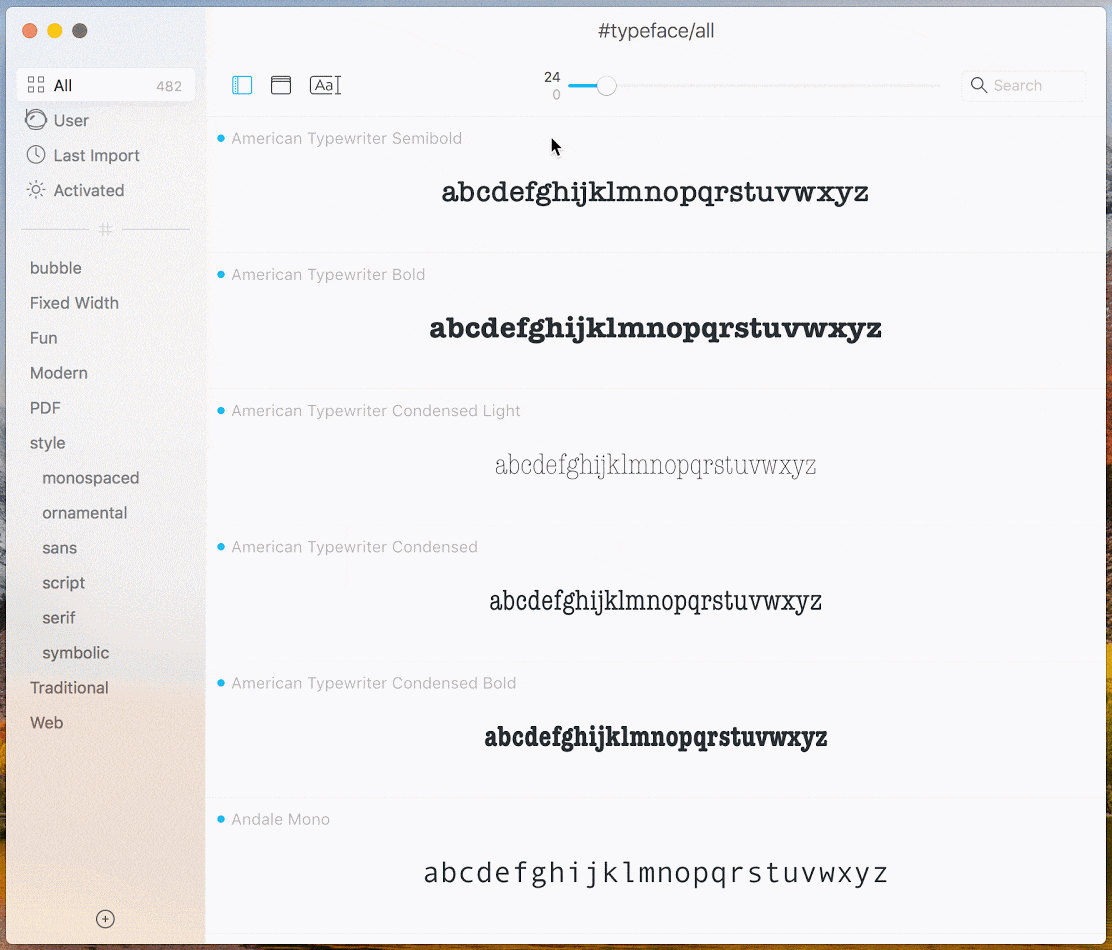Click the magnifier icon in Search
The width and height of the screenshot is (1112, 950).
[x=979, y=85]
